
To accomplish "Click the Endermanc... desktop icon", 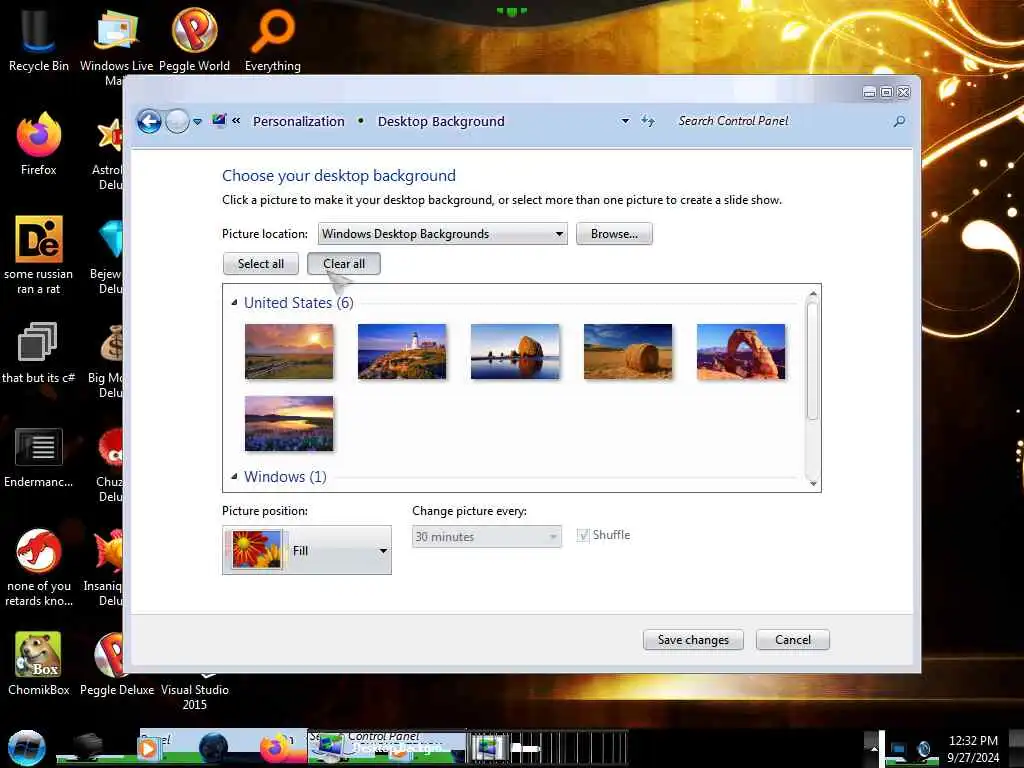I will [39, 457].
